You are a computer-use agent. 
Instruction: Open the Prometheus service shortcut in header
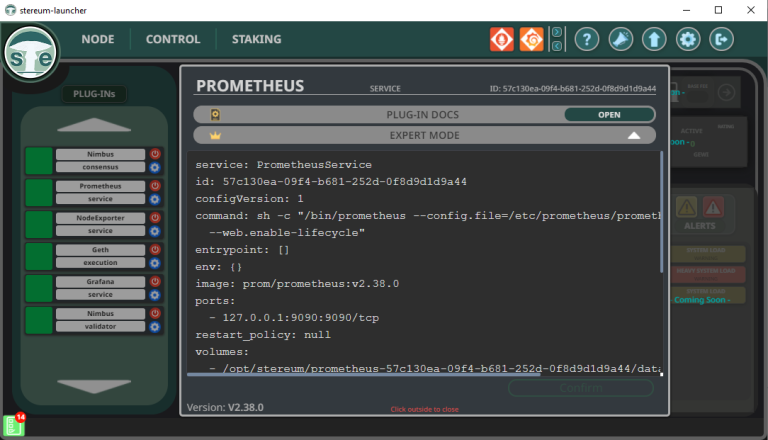[x=502, y=39]
